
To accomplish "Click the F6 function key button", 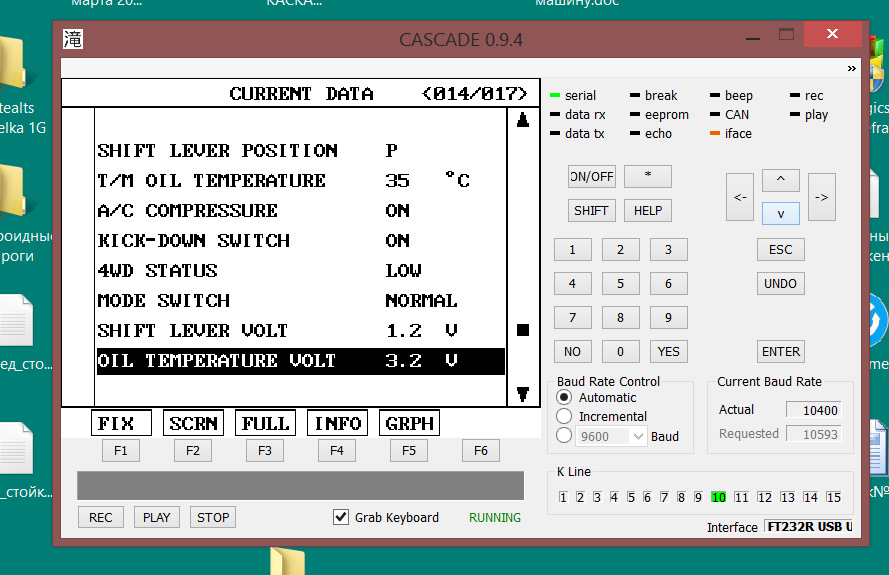I will pos(481,451).
